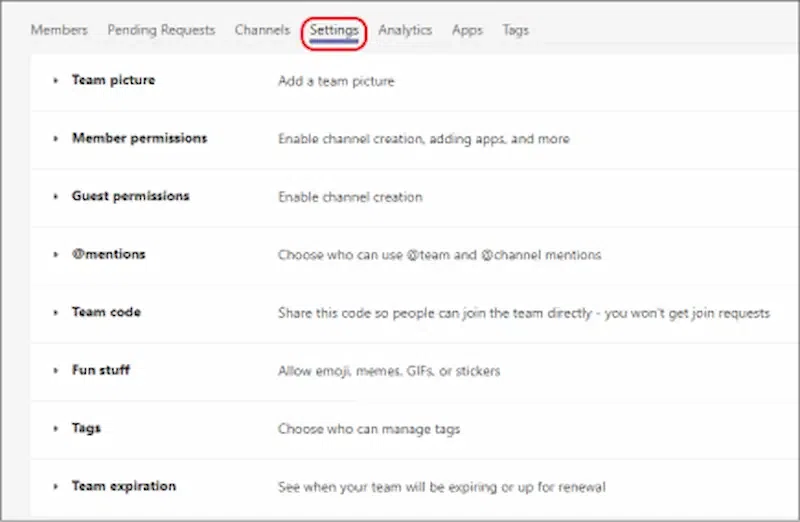Switch to the Members tab
This screenshot has height=522, width=800.
(x=59, y=30)
